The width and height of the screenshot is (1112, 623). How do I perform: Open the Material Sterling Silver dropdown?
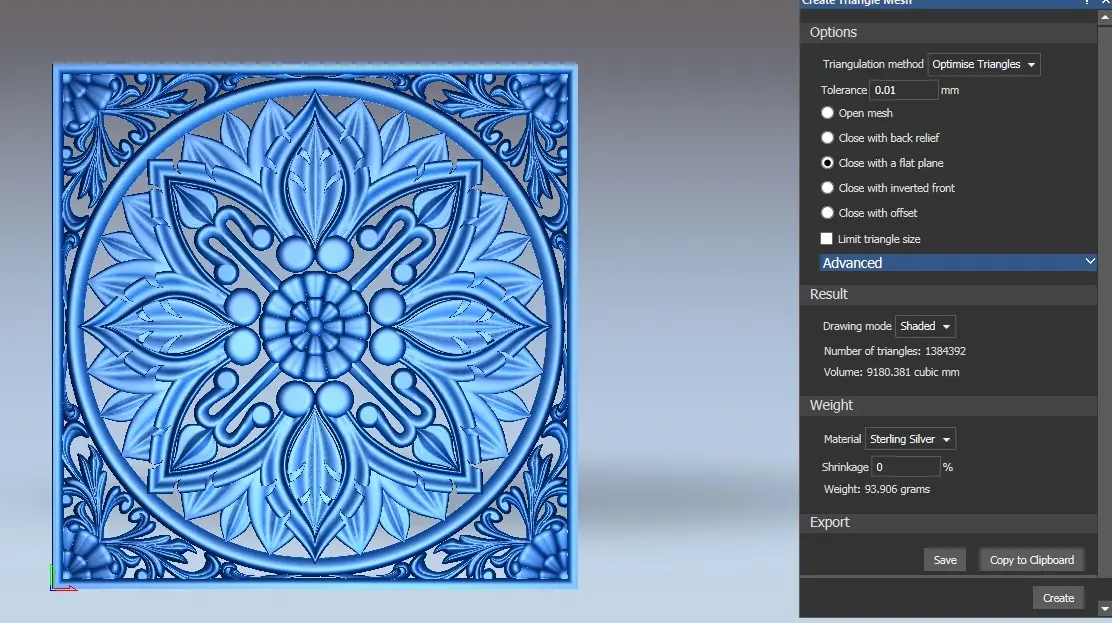[910, 439]
